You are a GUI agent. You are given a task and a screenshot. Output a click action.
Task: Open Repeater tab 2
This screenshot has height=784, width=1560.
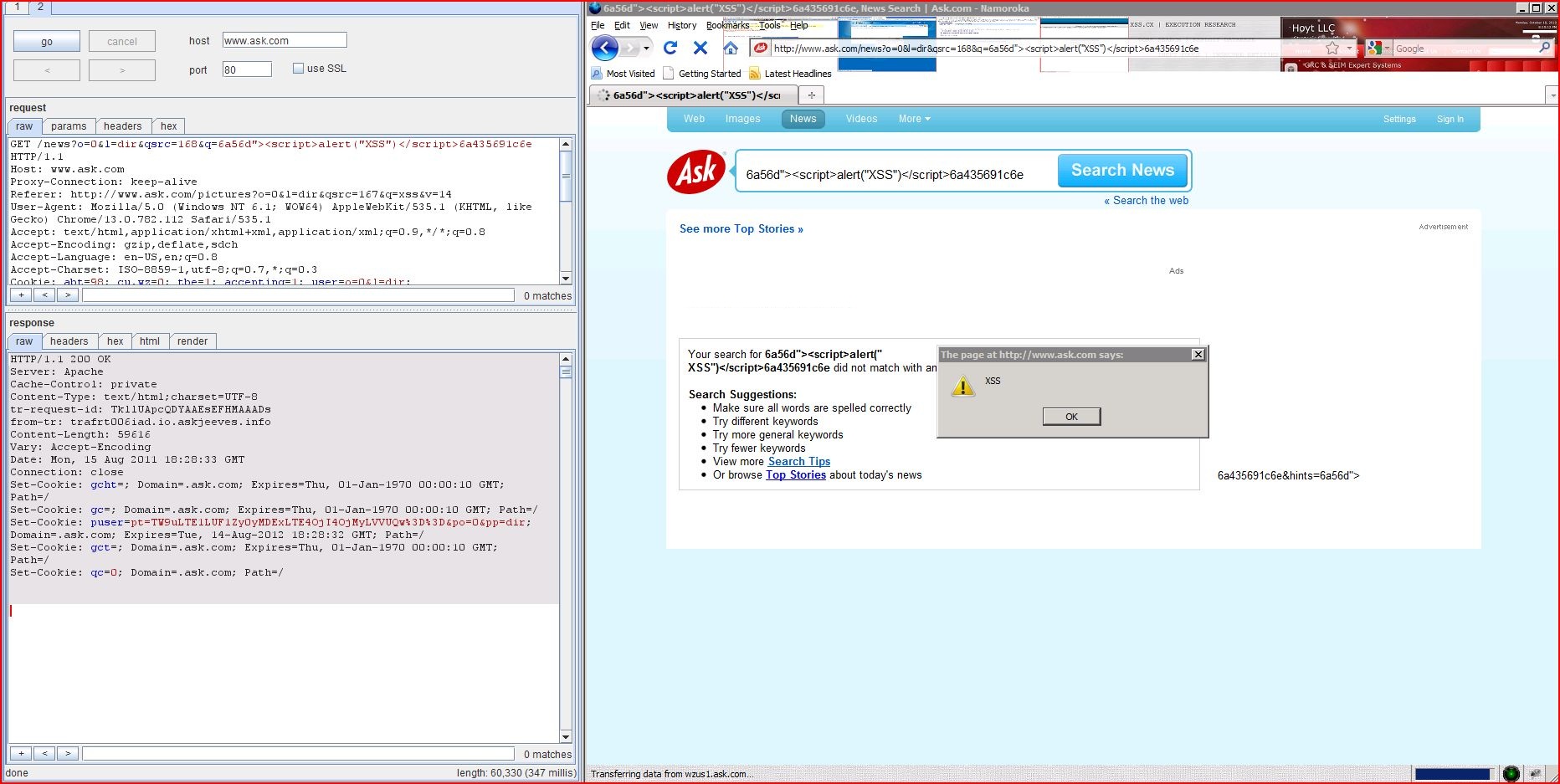[40, 7]
